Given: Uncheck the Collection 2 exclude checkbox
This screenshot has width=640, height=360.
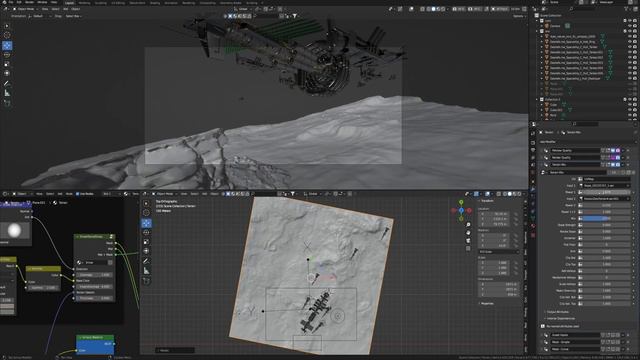Looking at the screenshot, I should tap(625, 100).
